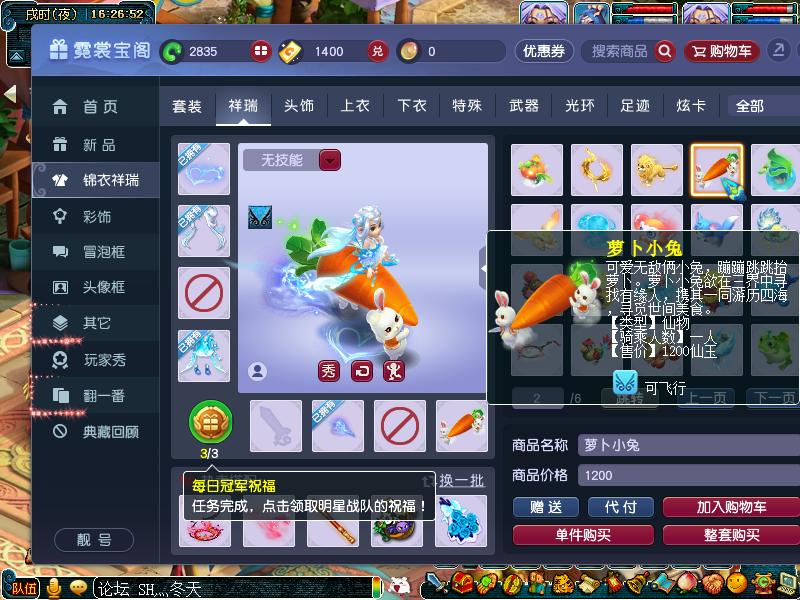
Task: Open the 购物车 shopping cart
Action: 721,51
